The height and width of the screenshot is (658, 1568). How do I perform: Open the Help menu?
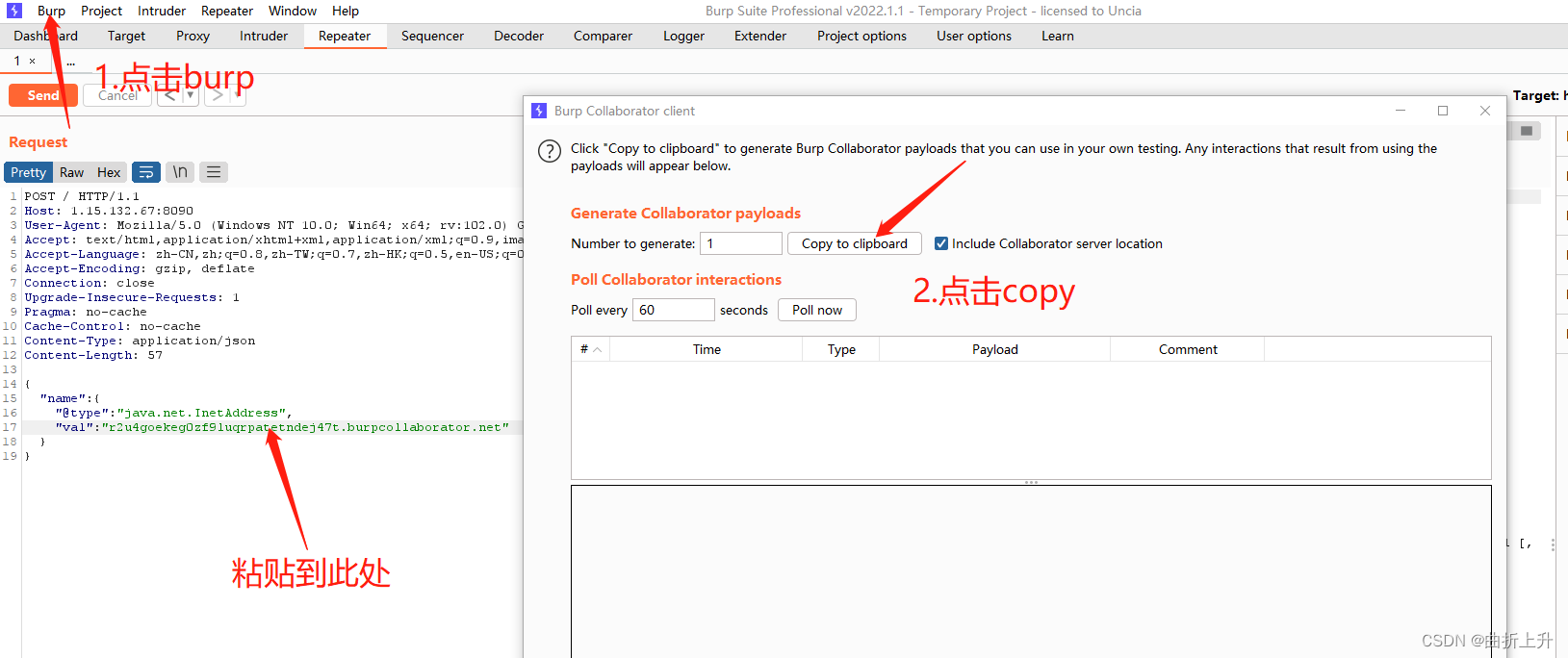pyautogui.click(x=346, y=11)
